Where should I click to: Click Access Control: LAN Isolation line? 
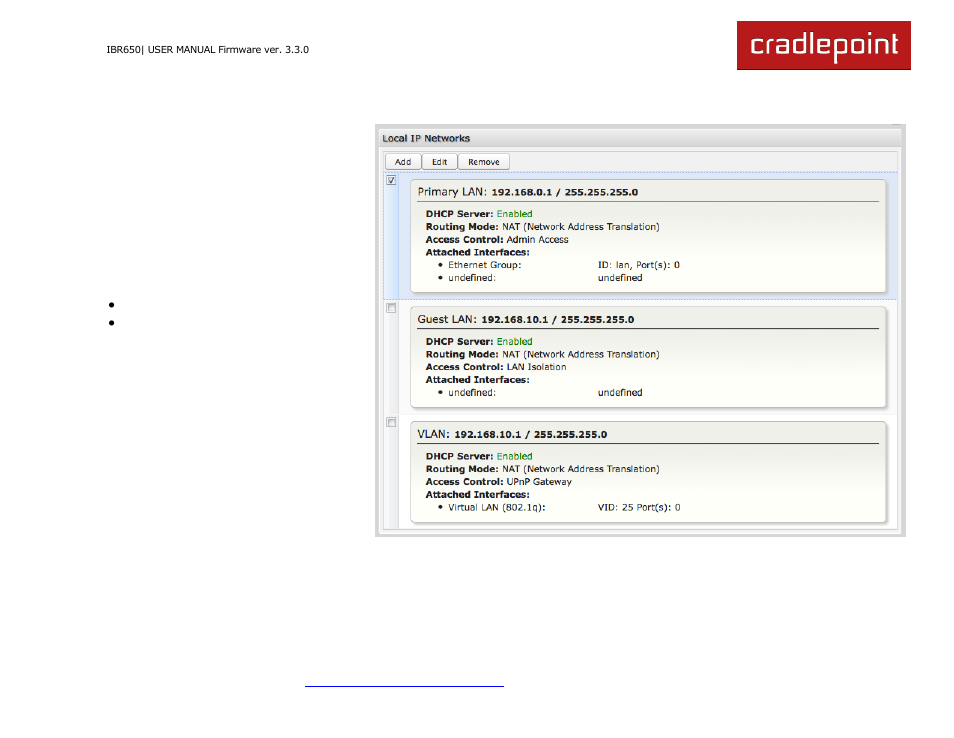[x=496, y=367]
